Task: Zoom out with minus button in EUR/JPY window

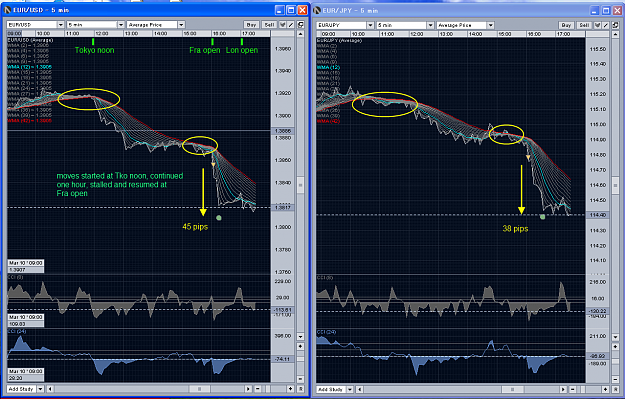Action: click(572, 389)
